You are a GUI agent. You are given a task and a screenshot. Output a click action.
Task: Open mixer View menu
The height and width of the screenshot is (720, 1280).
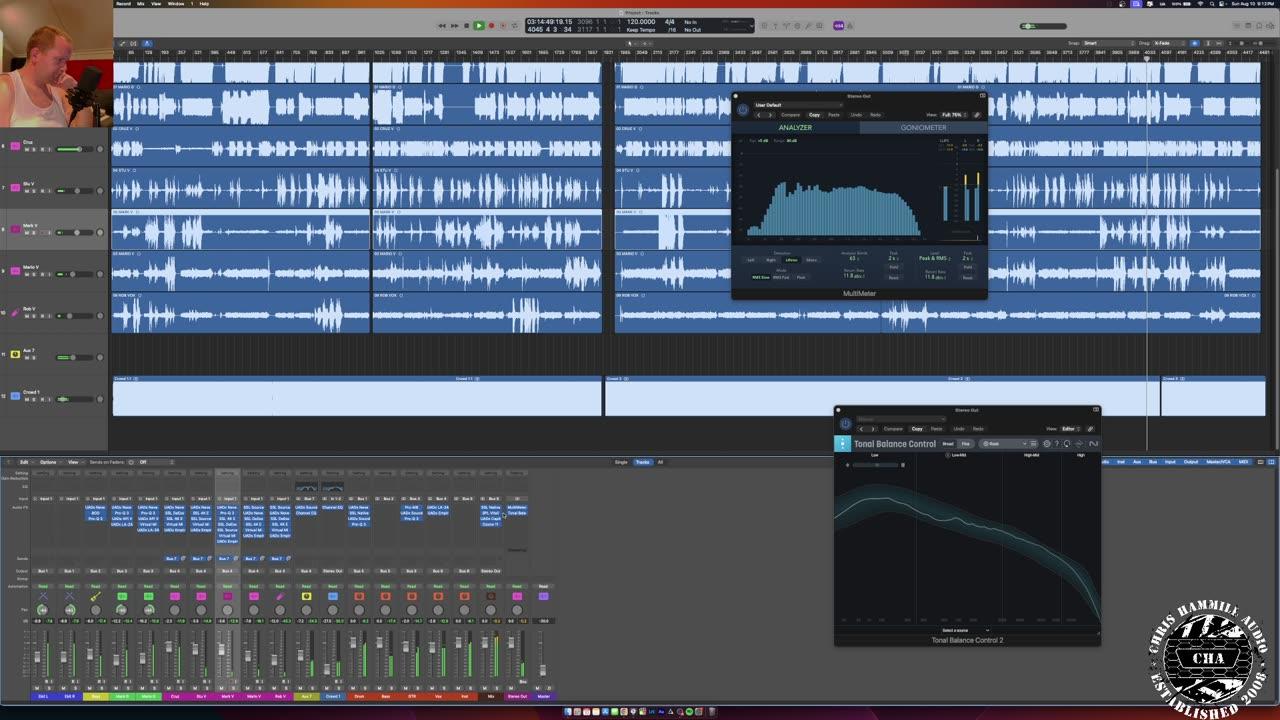(x=73, y=462)
